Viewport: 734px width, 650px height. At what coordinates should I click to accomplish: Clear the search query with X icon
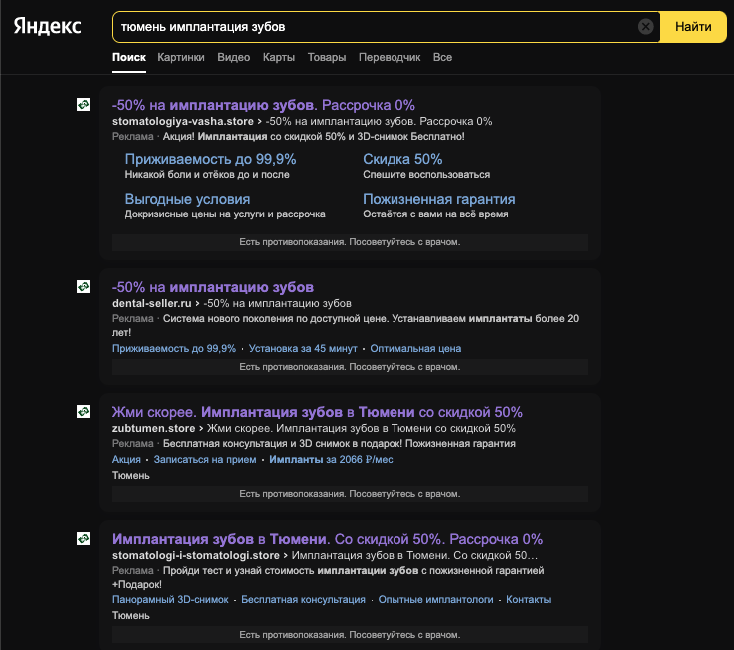[x=646, y=27]
